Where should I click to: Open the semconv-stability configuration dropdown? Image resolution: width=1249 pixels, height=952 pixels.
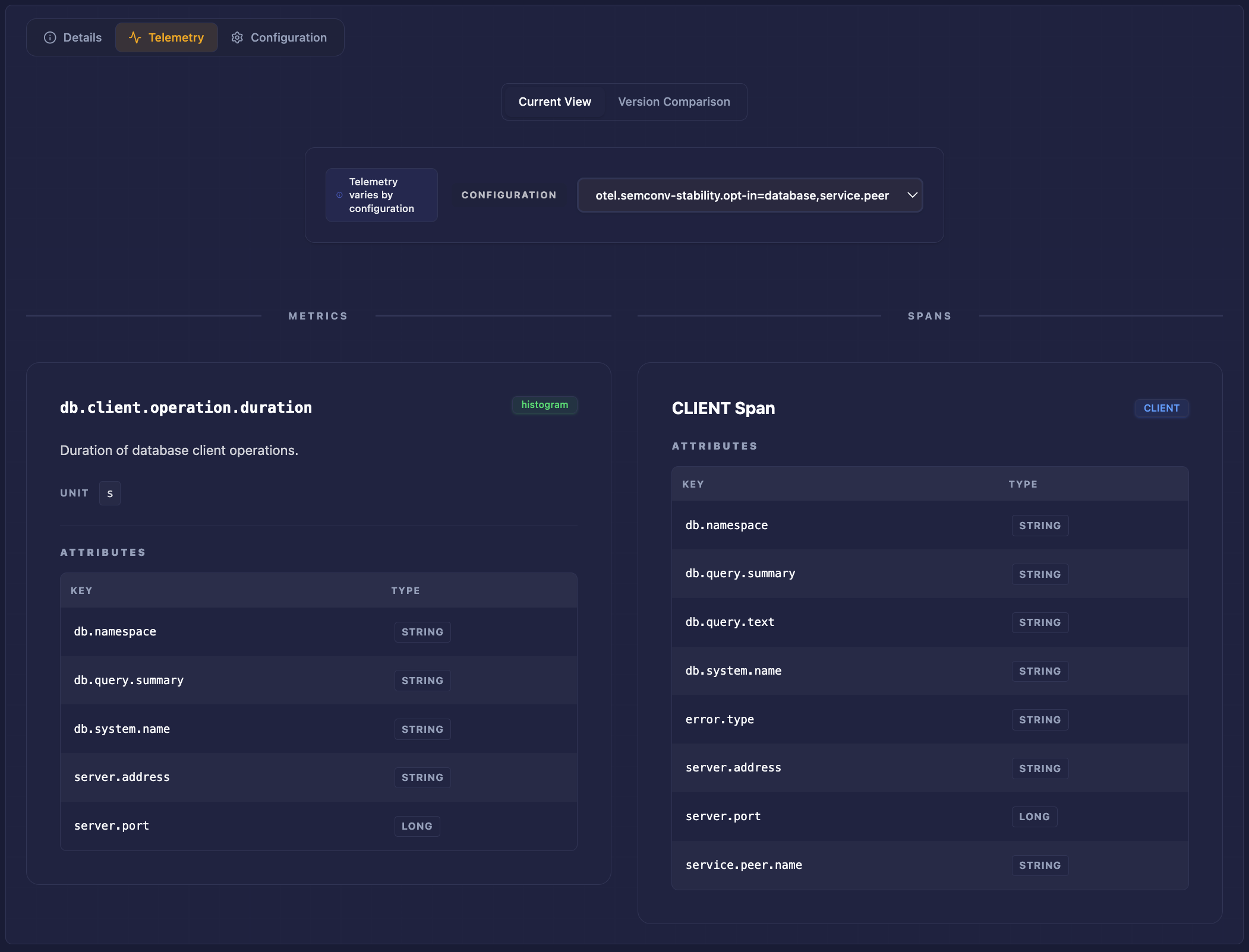point(749,195)
